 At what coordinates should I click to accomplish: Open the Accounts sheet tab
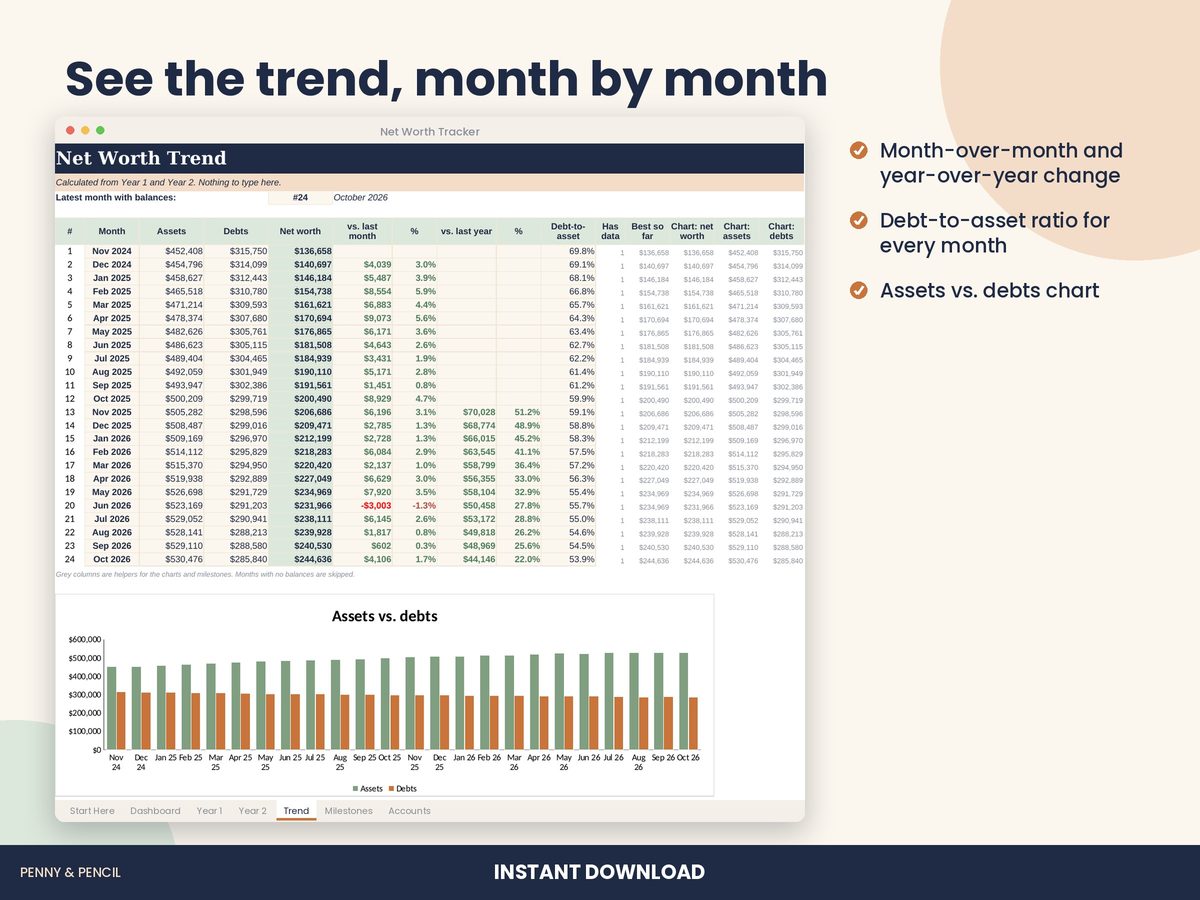point(409,811)
